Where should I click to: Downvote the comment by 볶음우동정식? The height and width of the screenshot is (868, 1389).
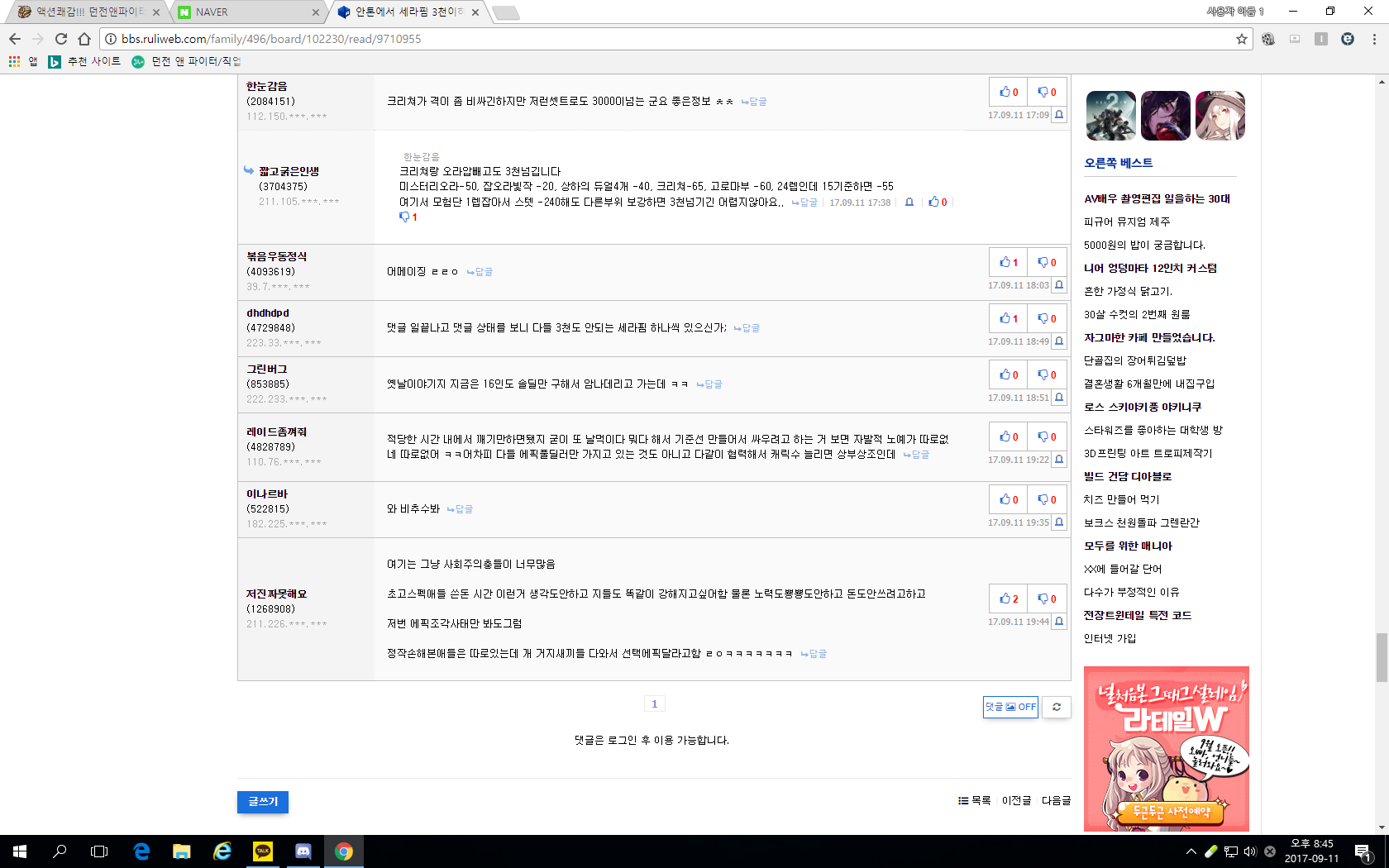tap(1047, 263)
